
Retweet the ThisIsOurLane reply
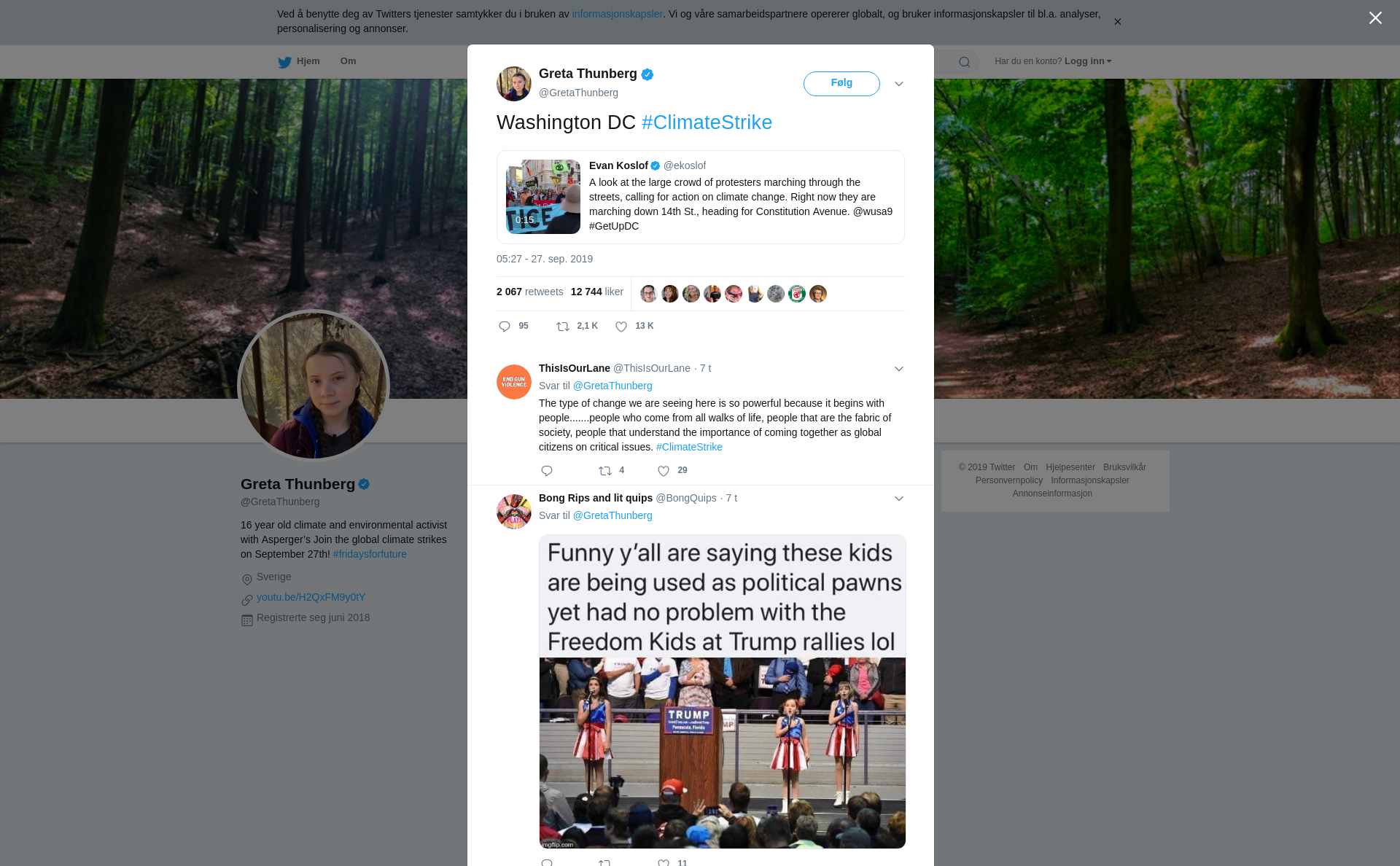(605, 471)
